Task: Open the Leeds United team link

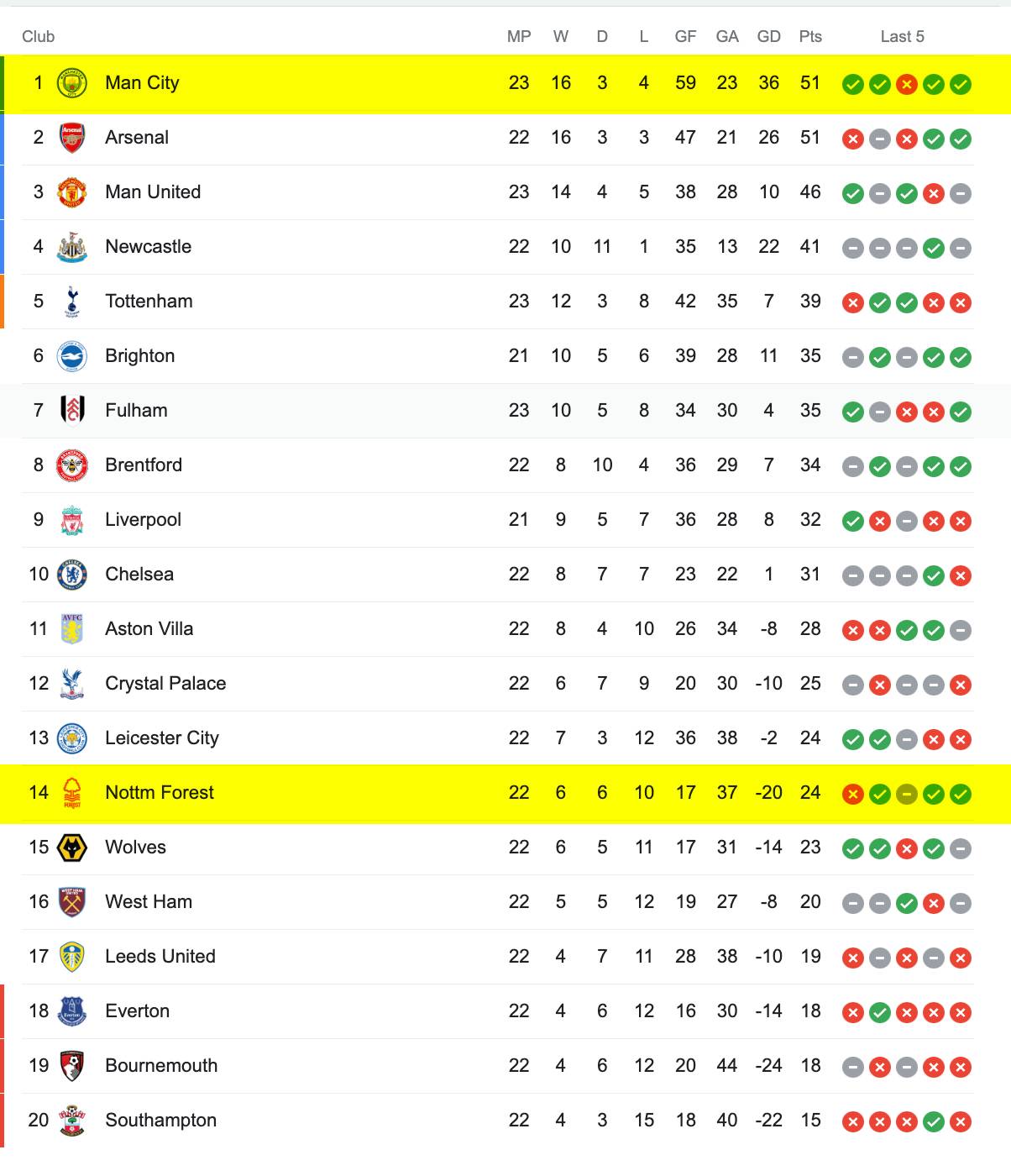Action: click(160, 957)
